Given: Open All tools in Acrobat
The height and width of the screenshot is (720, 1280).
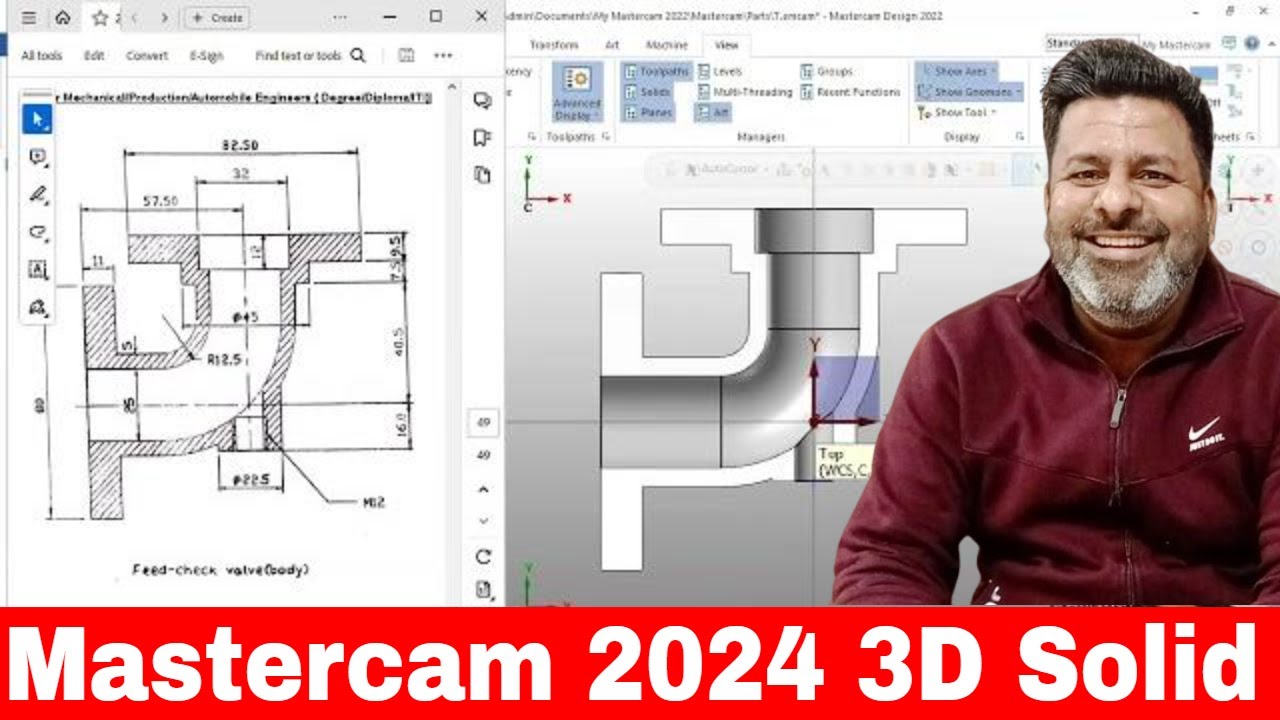Looking at the screenshot, I should tap(41, 56).
